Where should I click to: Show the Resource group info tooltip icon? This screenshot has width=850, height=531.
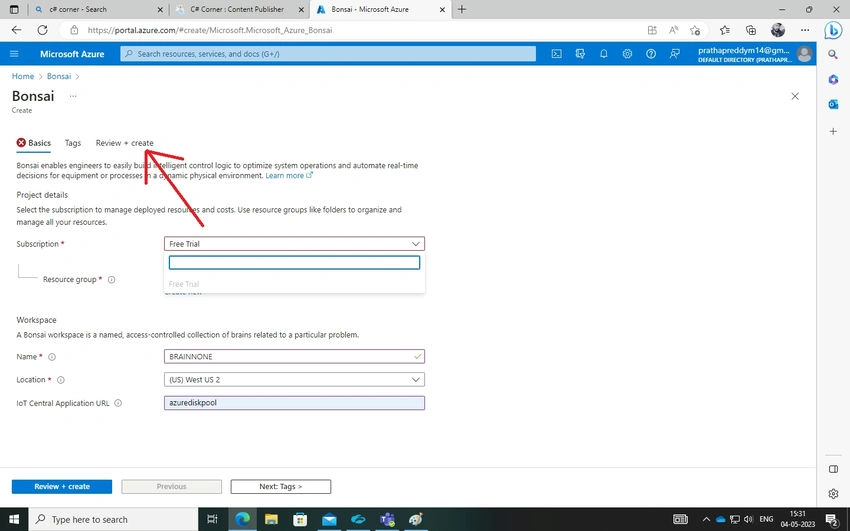(x=111, y=280)
